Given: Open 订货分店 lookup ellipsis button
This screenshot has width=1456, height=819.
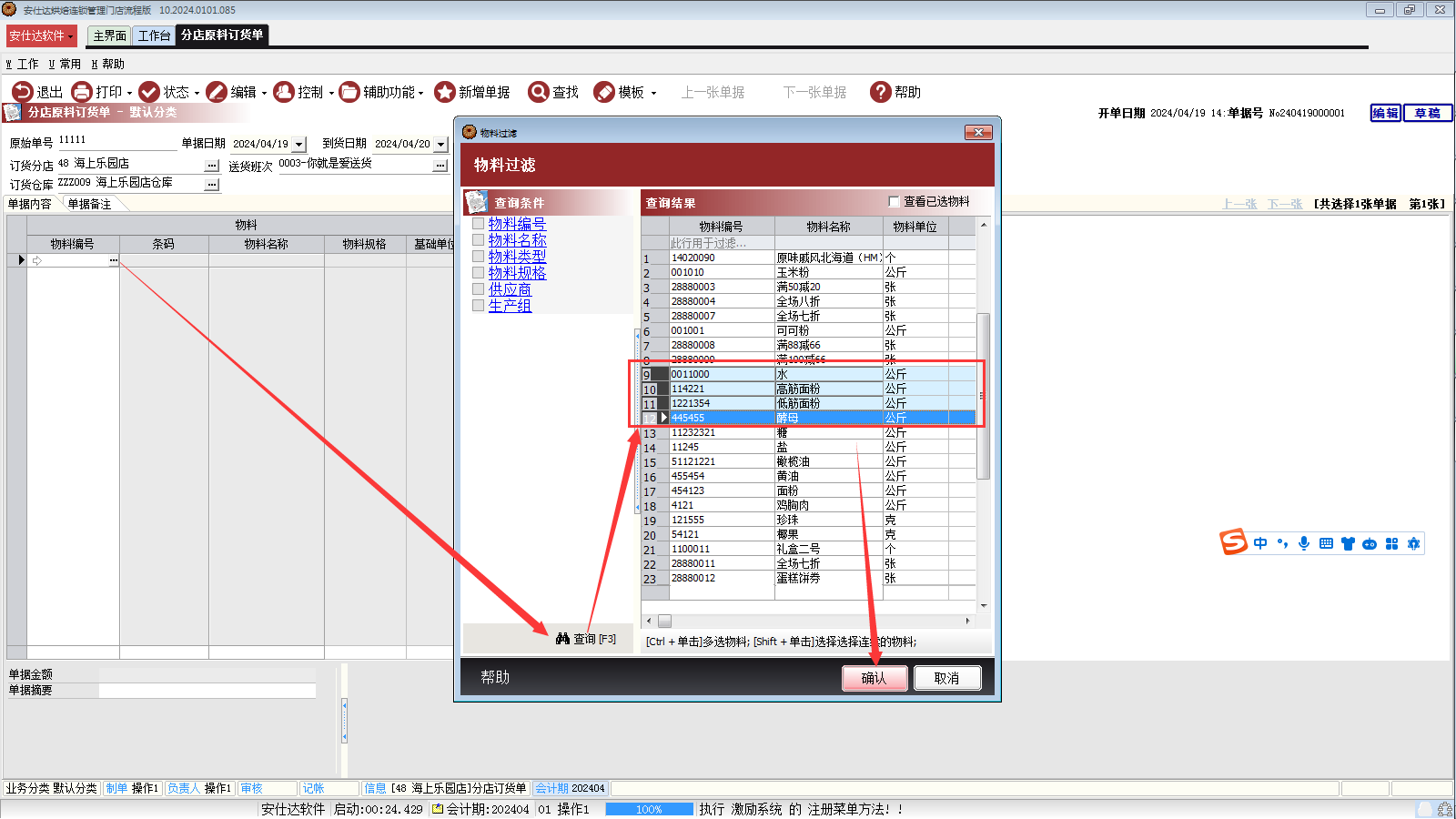Looking at the screenshot, I should (212, 166).
